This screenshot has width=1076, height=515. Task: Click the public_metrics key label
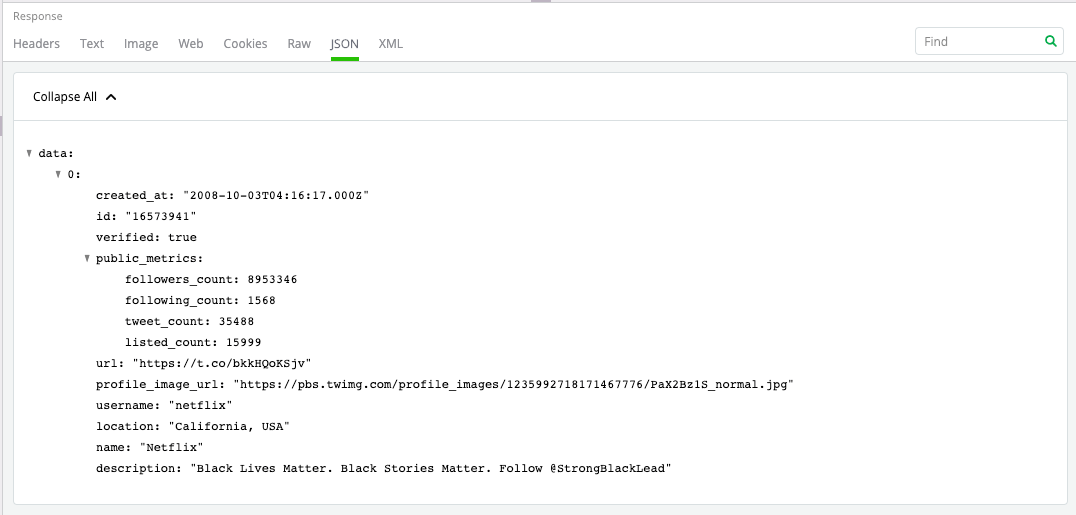point(150,258)
